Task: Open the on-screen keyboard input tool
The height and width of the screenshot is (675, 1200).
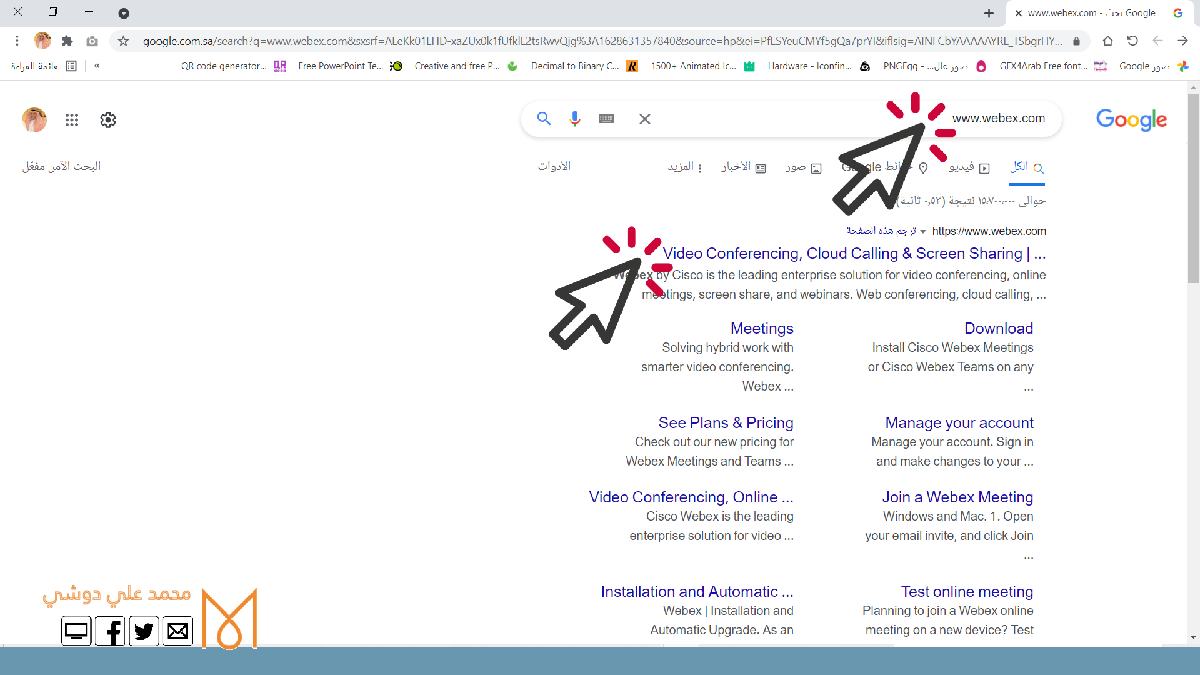Action: point(606,119)
